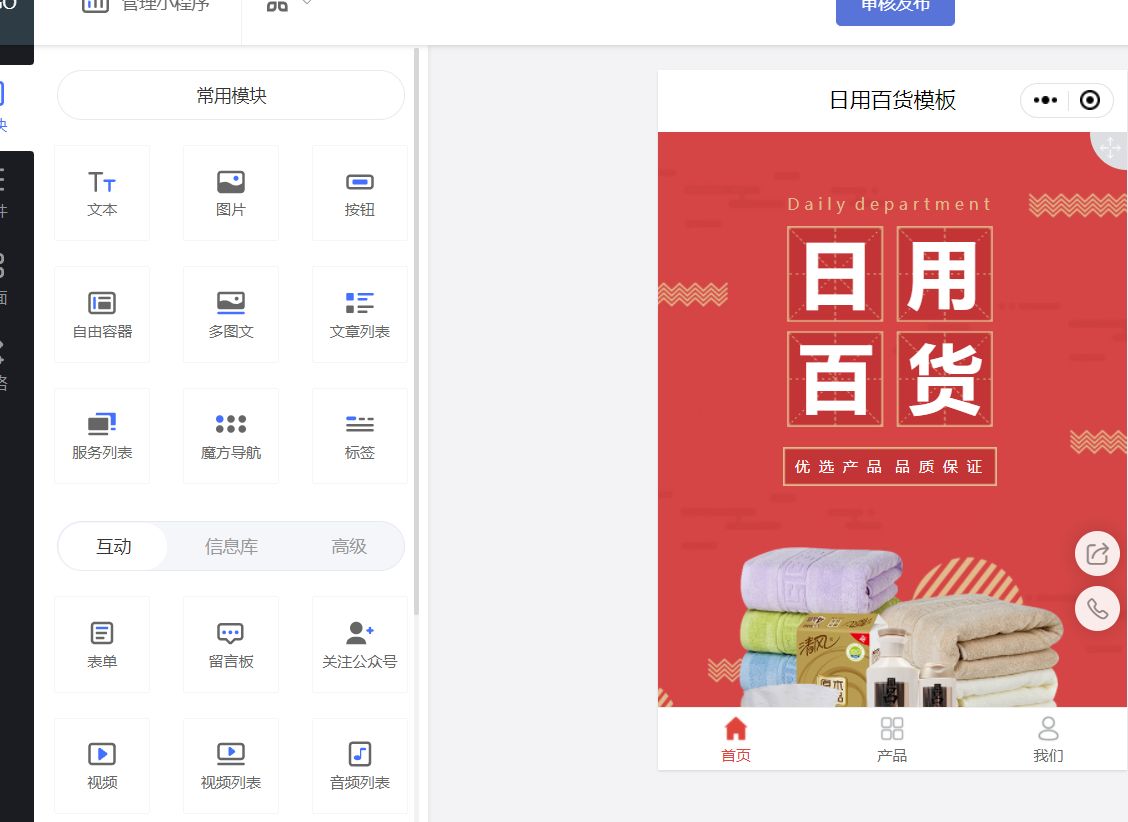The image size is (1128, 822).
Task: Open 管理小程序 from top bar
Action: click(165, 5)
